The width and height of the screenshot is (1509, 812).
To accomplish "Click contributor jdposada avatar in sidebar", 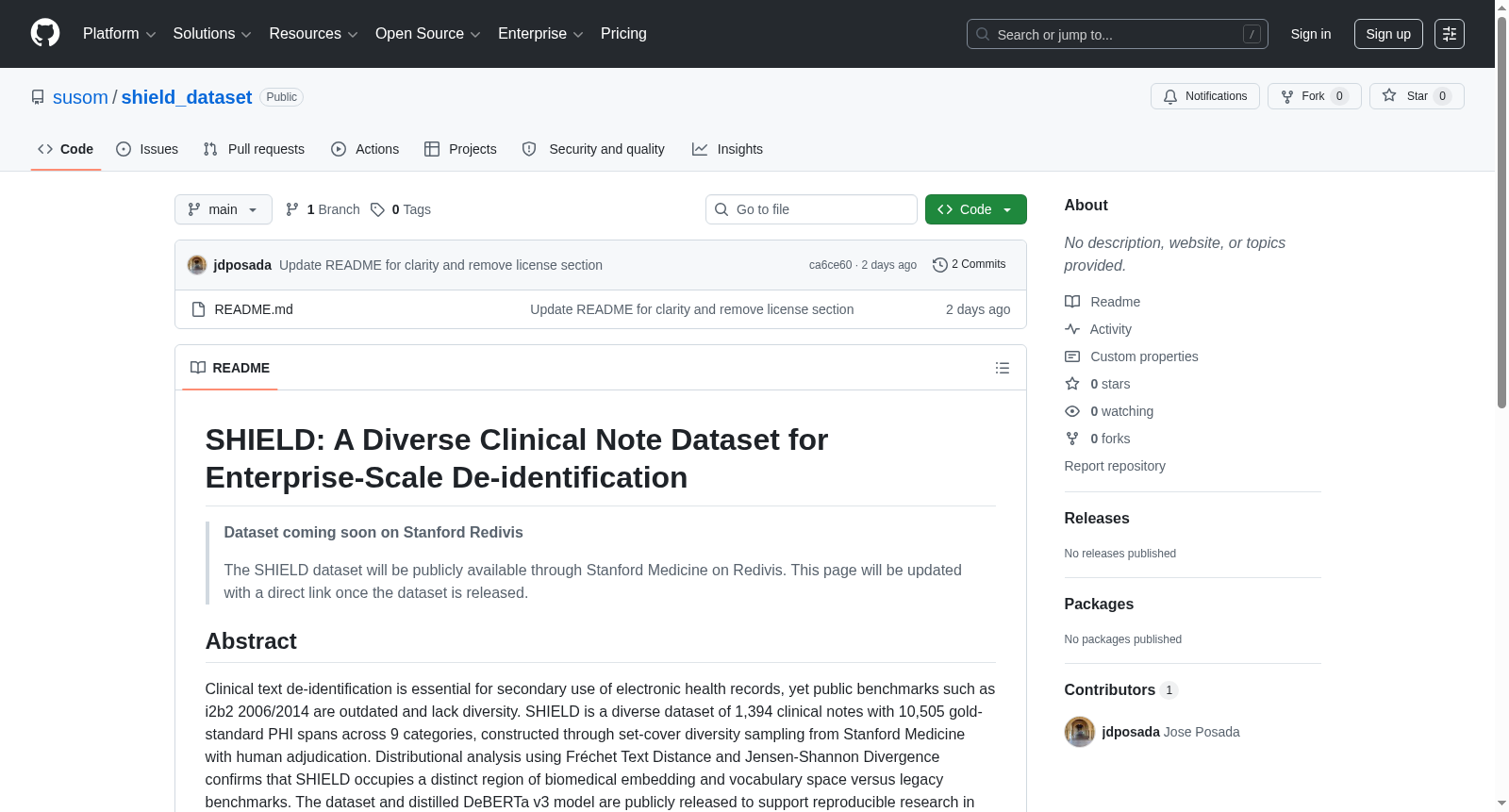I will click(x=1080, y=732).
